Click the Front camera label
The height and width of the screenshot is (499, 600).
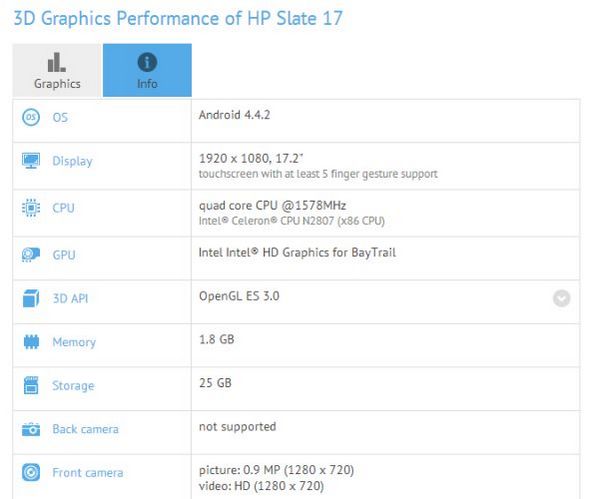click(86, 472)
